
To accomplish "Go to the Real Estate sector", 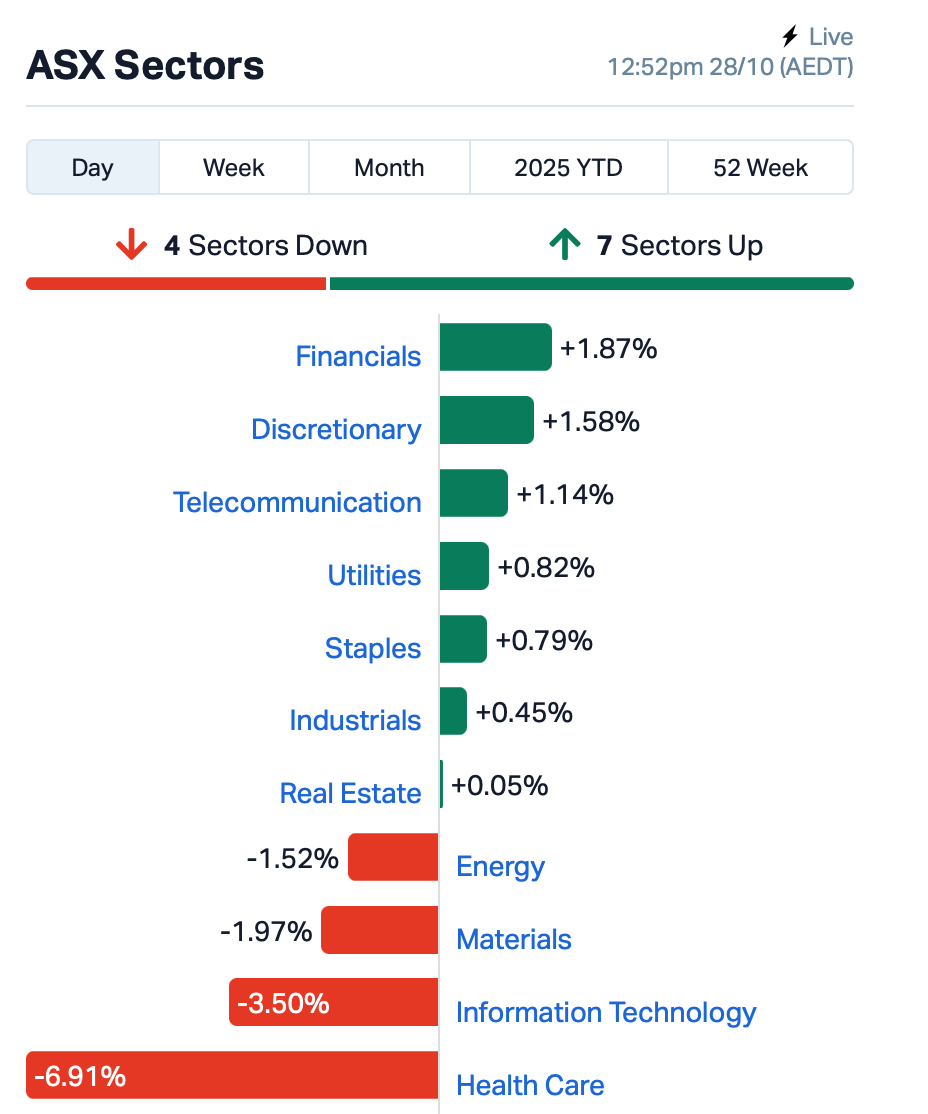I will pyautogui.click(x=350, y=793).
